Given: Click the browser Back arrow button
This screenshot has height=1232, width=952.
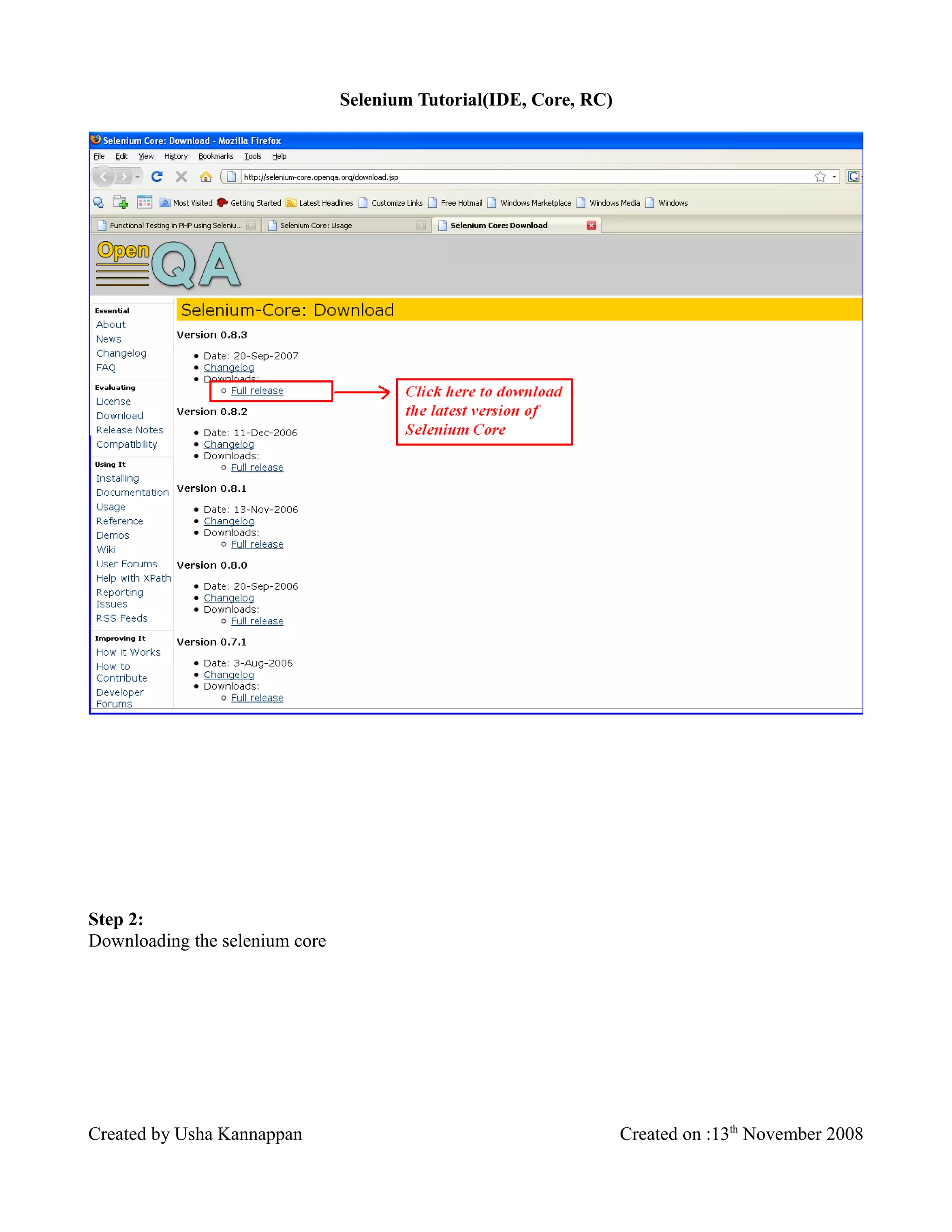Looking at the screenshot, I should point(104,177).
